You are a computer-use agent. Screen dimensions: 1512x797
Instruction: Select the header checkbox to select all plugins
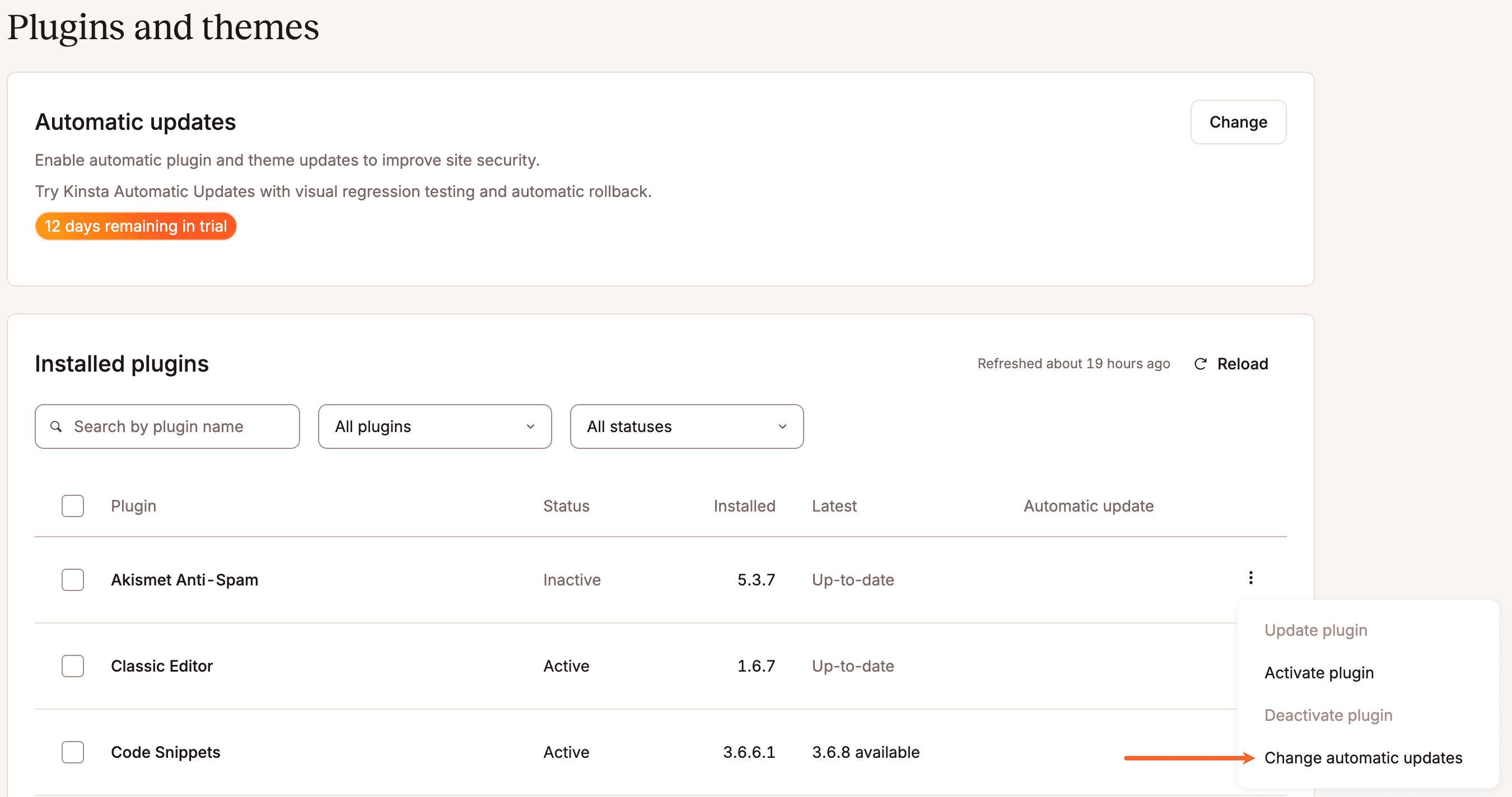pyautogui.click(x=72, y=505)
